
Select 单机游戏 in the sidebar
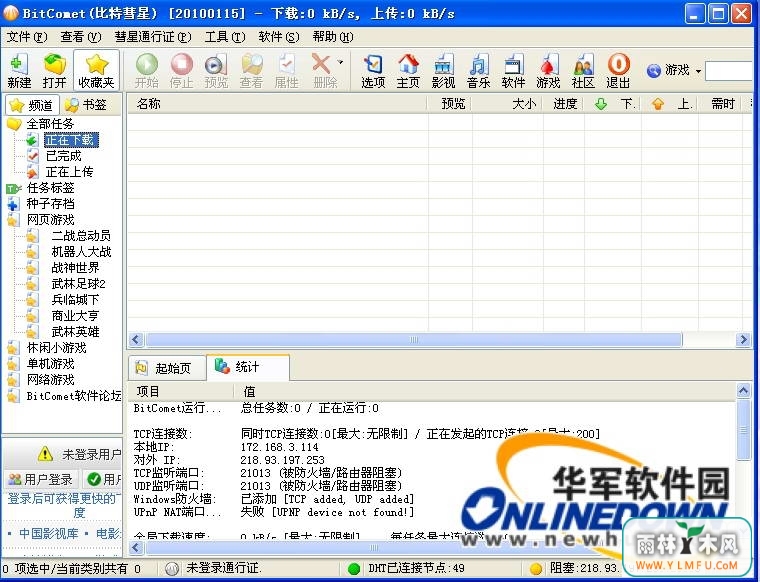50,364
